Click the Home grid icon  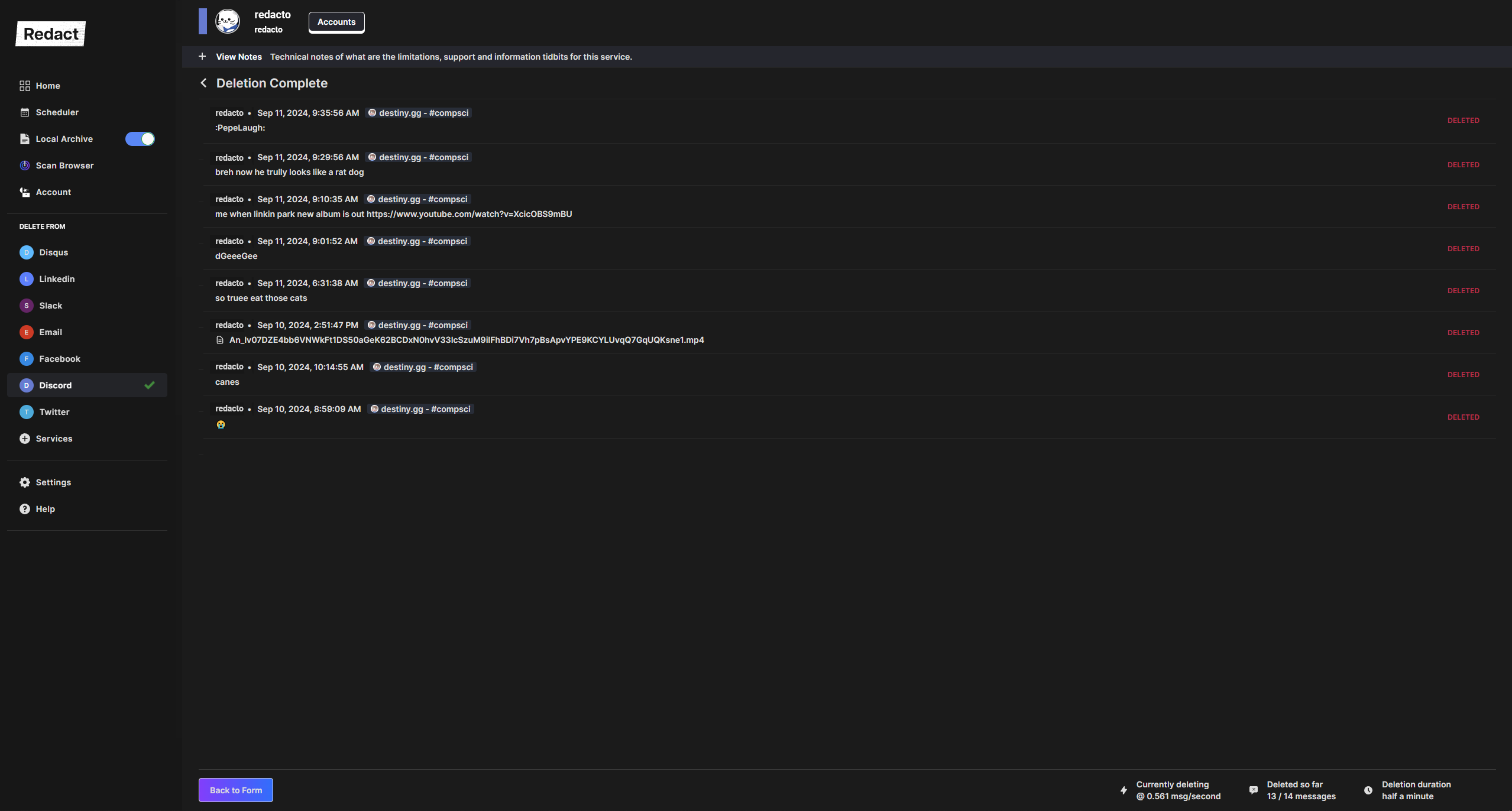point(24,86)
